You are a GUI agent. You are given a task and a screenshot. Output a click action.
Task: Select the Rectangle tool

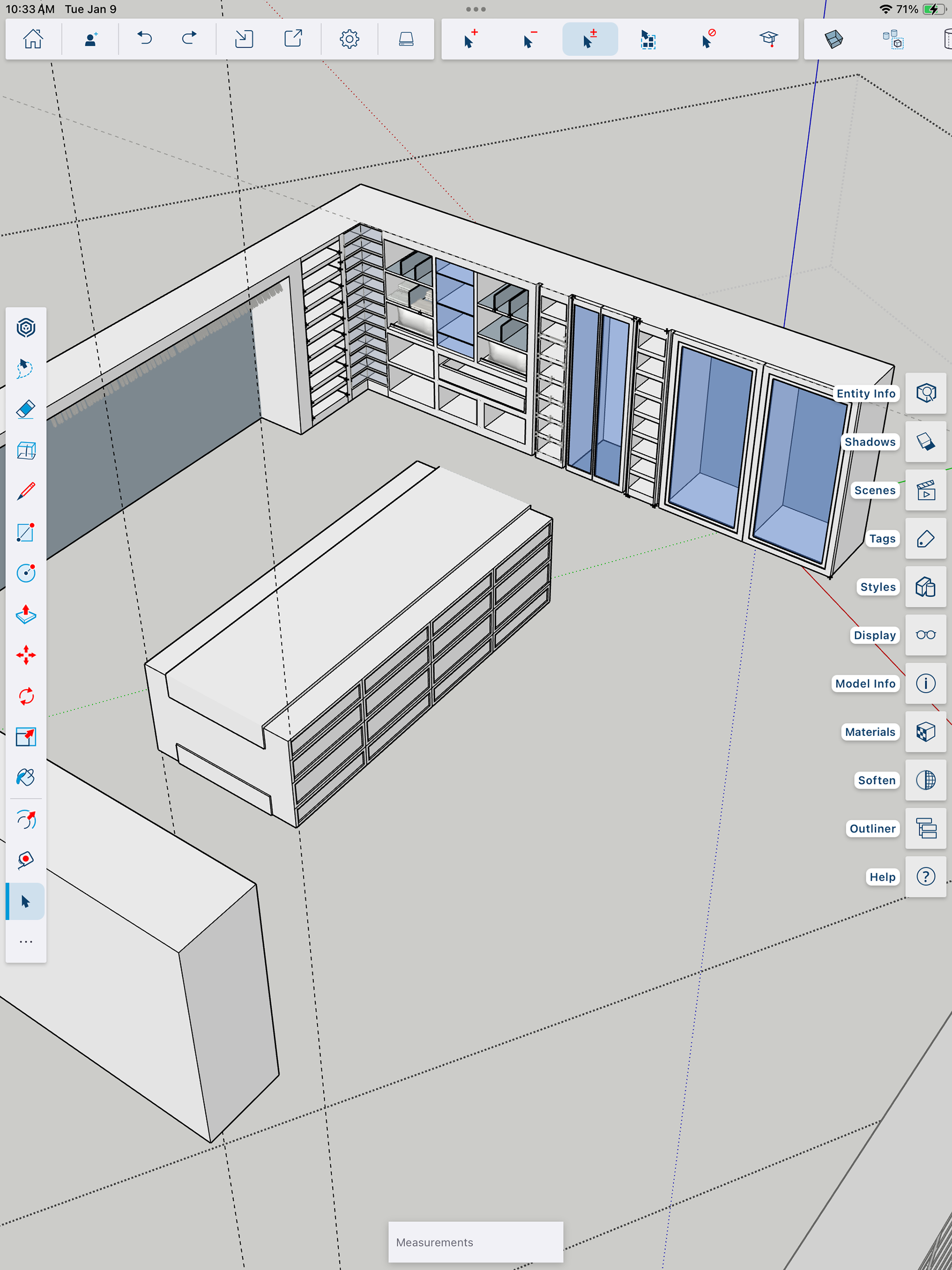click(x=26, y=532)
